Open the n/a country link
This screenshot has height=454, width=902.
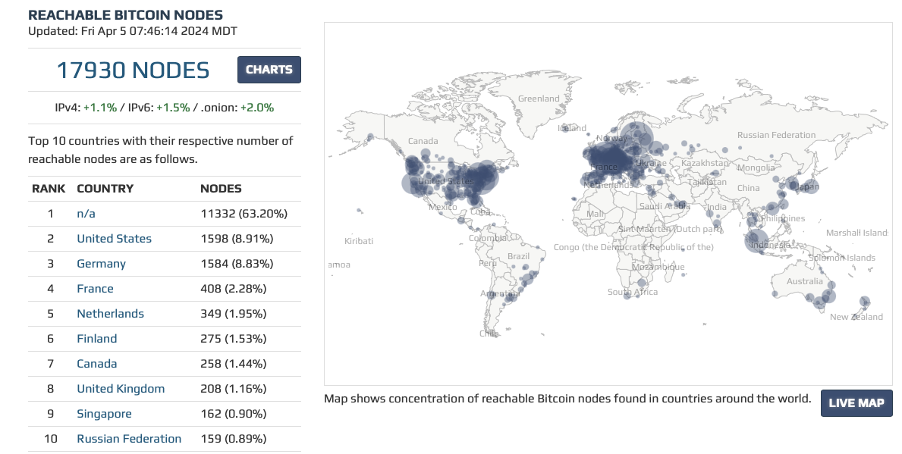click(86, 213)
